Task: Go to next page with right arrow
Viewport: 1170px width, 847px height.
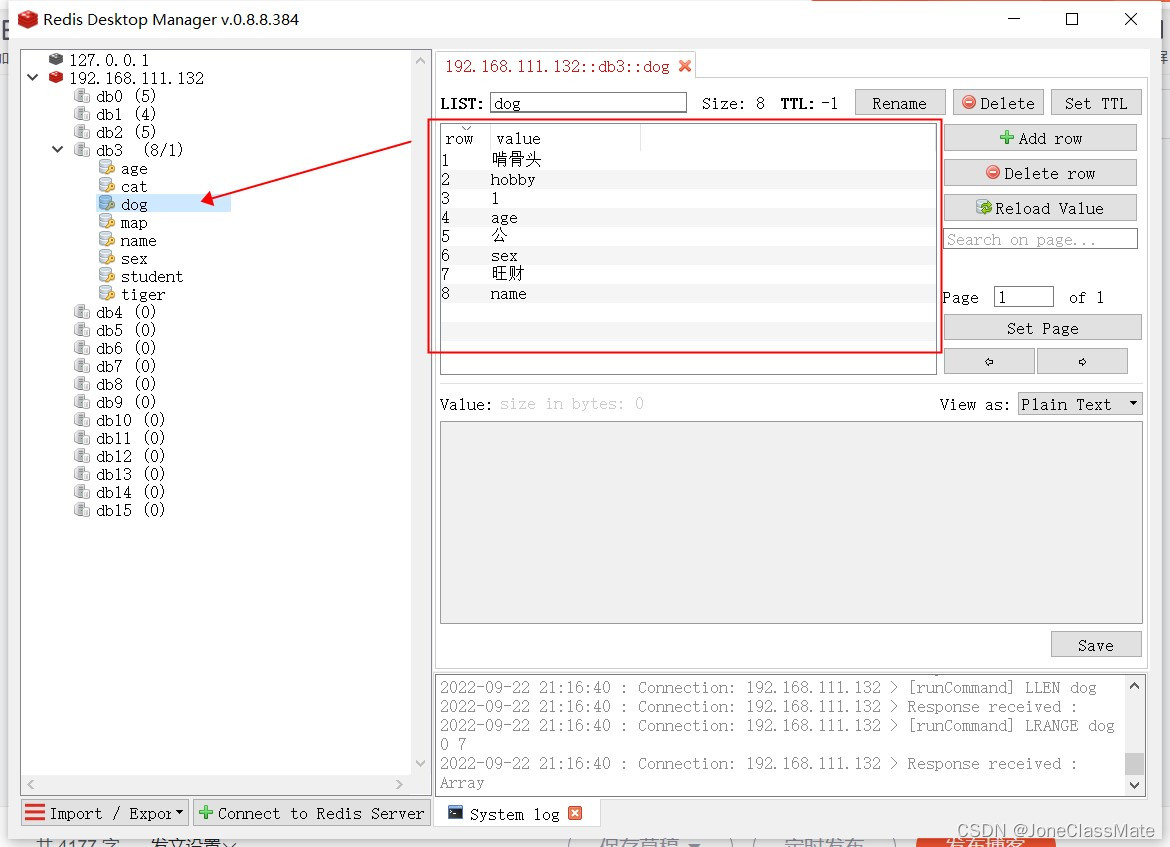Action: pos(1082,361)
